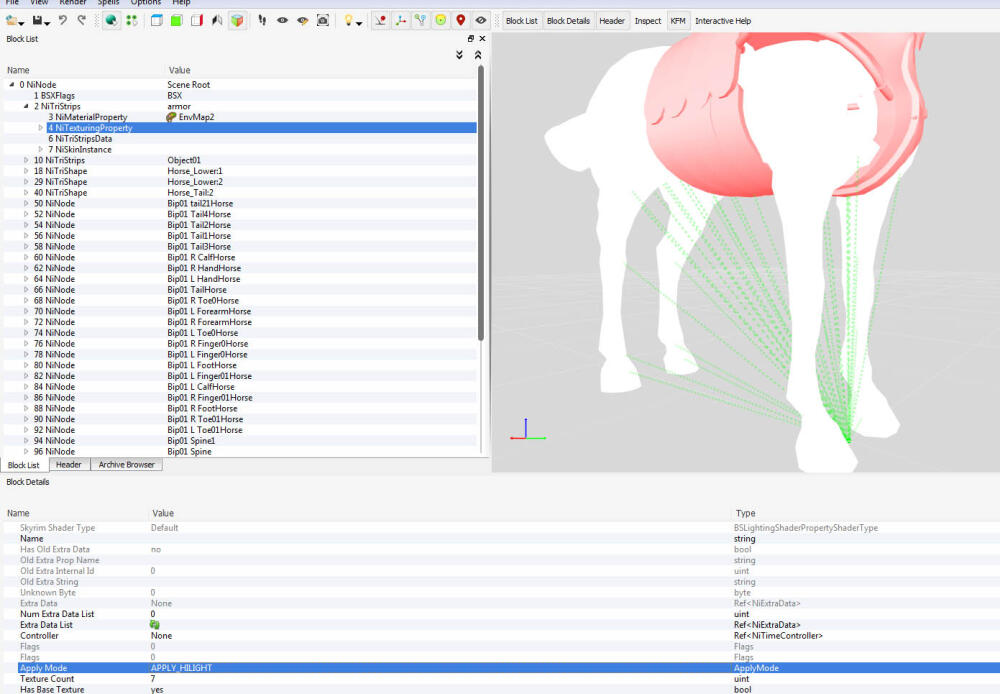
Task: Toggle the show hidden eye icon
Action: (481, 20)
